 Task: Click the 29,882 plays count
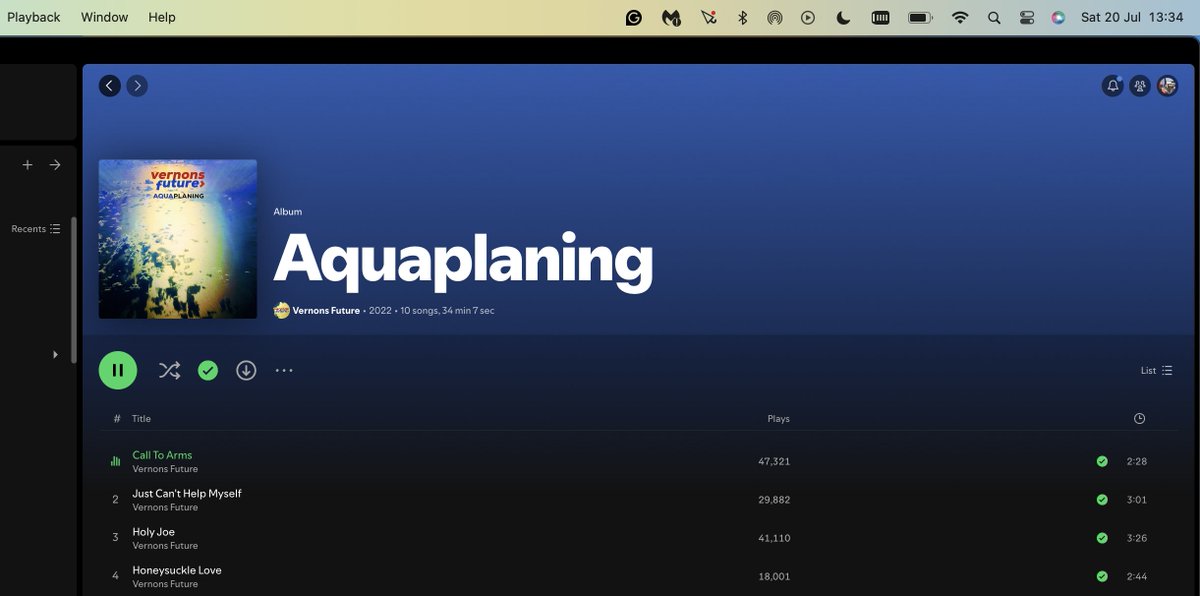(774, 500)
